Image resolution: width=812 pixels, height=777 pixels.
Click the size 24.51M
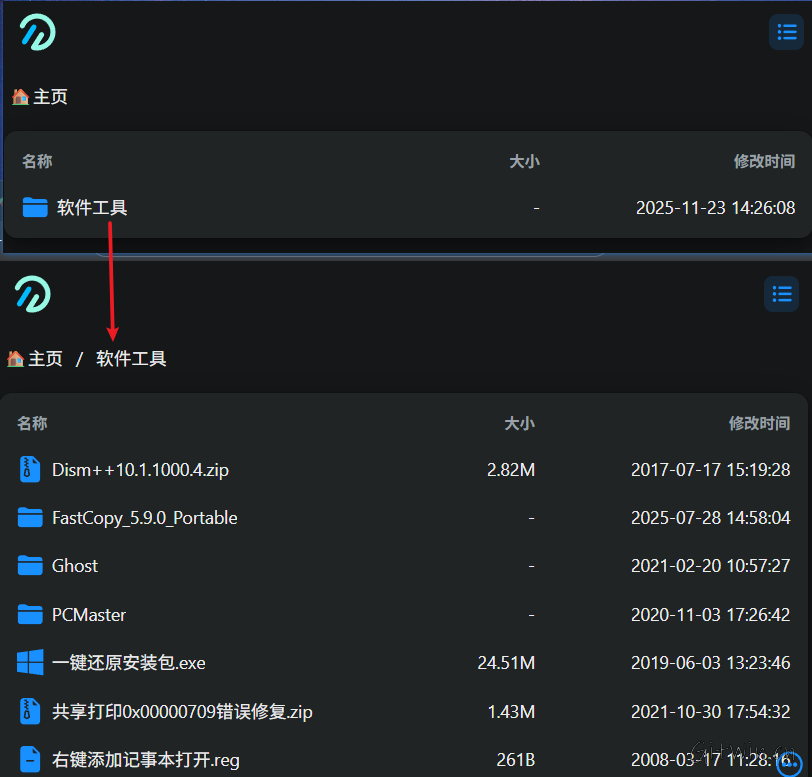(506, 663)
